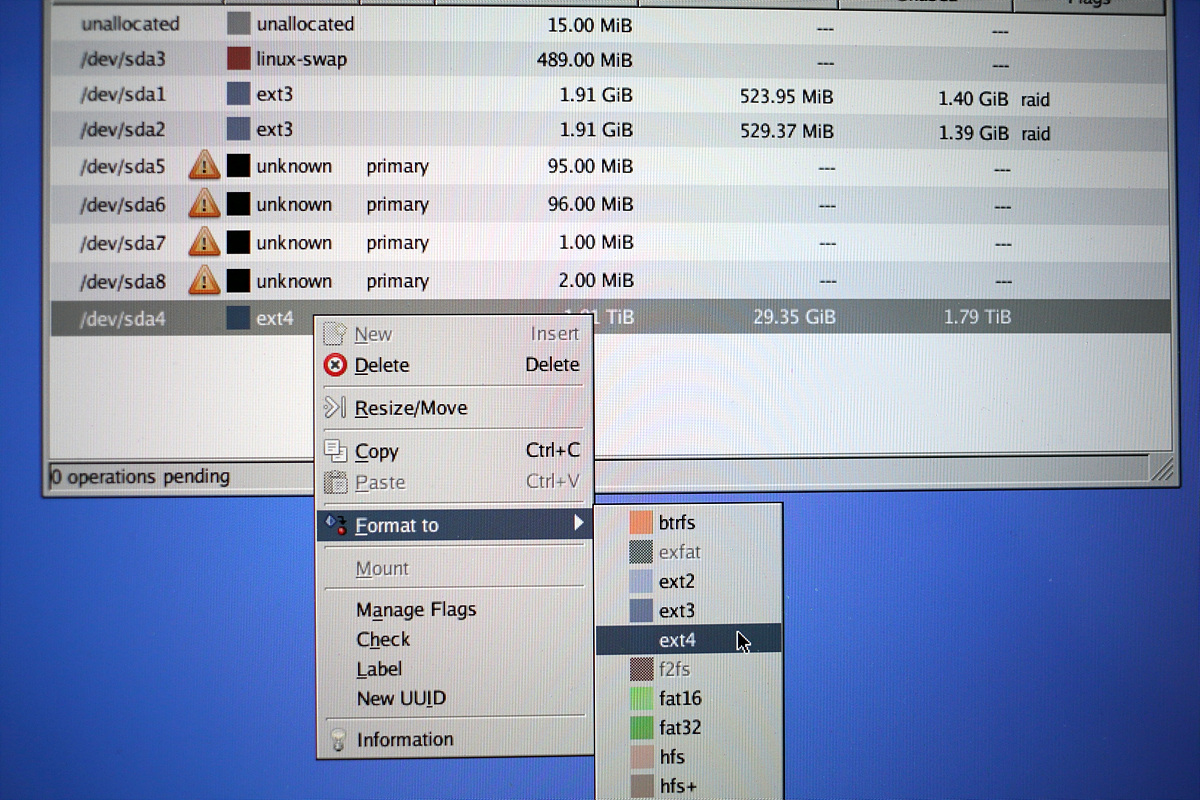Click the Information lightbulb icon

pos(338,740)
